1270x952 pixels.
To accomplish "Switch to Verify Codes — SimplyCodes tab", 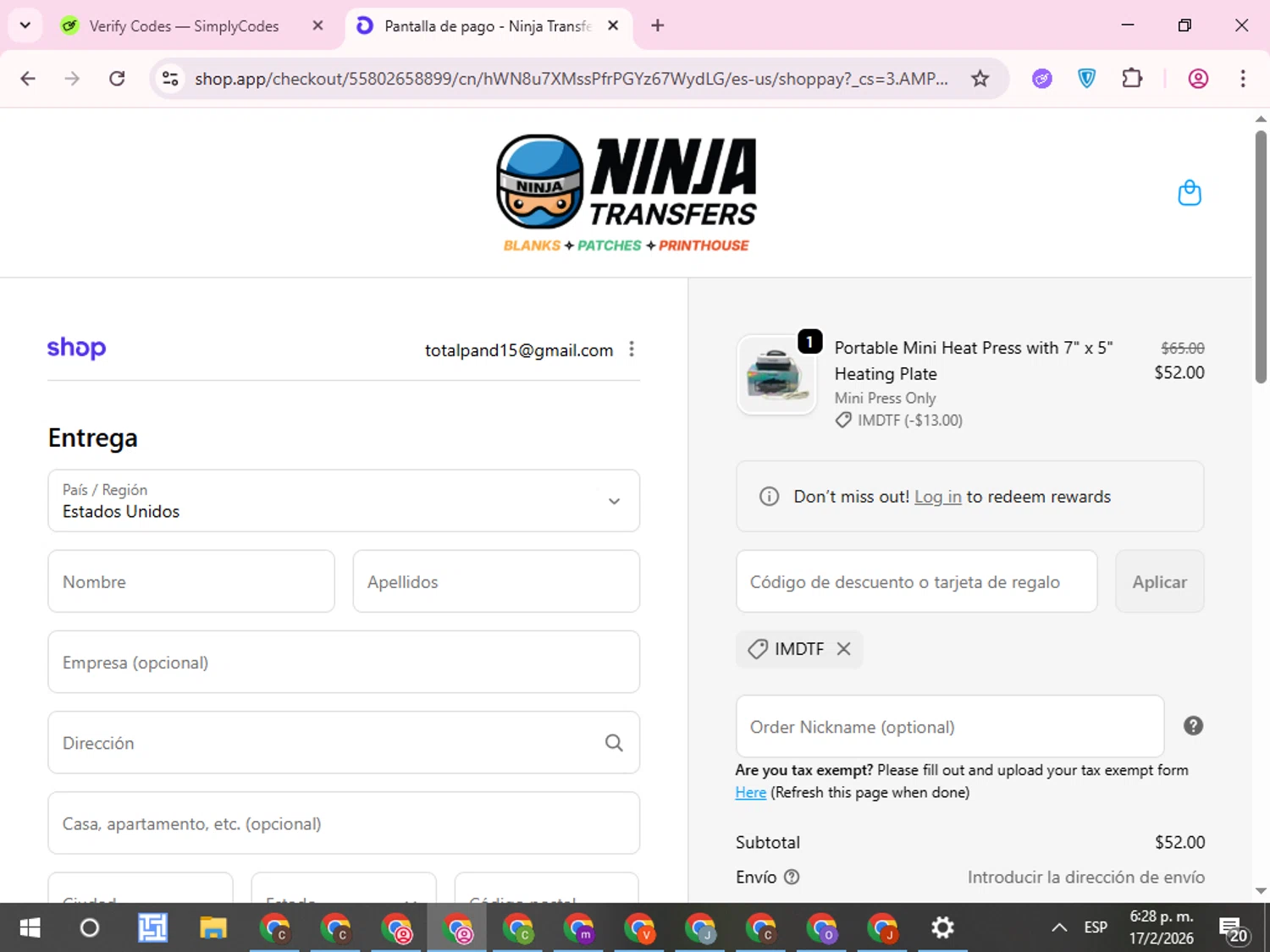I will pos(184,26).
